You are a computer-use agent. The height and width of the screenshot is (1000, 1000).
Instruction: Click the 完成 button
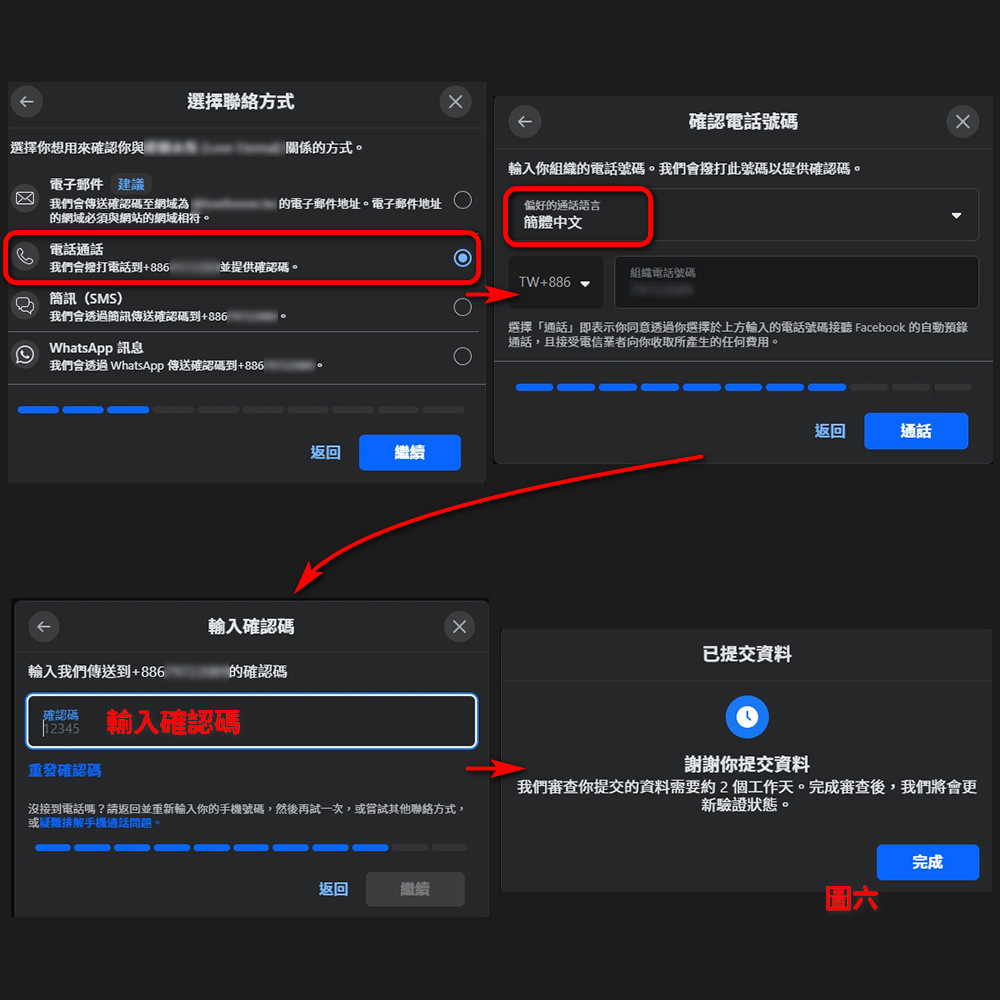pos(927,862)
